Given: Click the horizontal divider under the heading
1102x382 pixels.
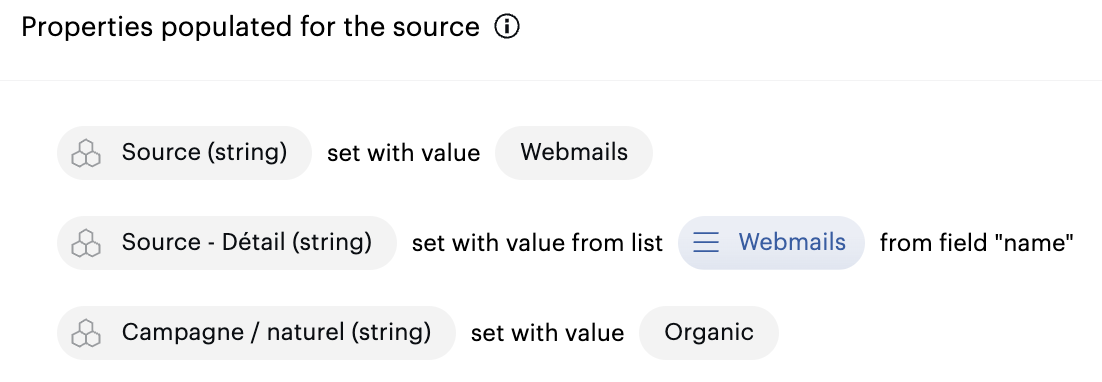Looking at the screenshot, I should 551,81.
